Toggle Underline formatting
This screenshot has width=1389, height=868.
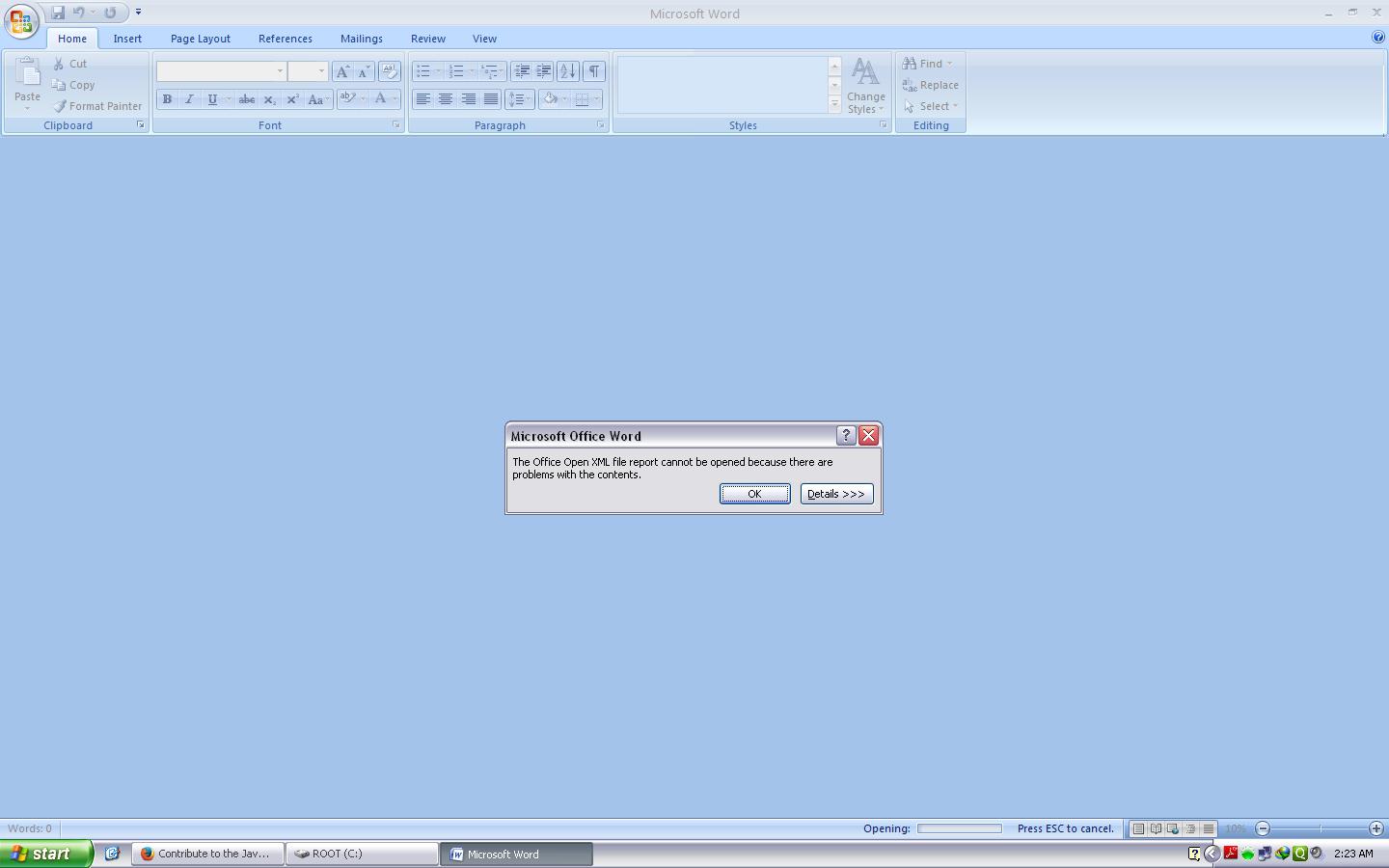tap(212, 99)
